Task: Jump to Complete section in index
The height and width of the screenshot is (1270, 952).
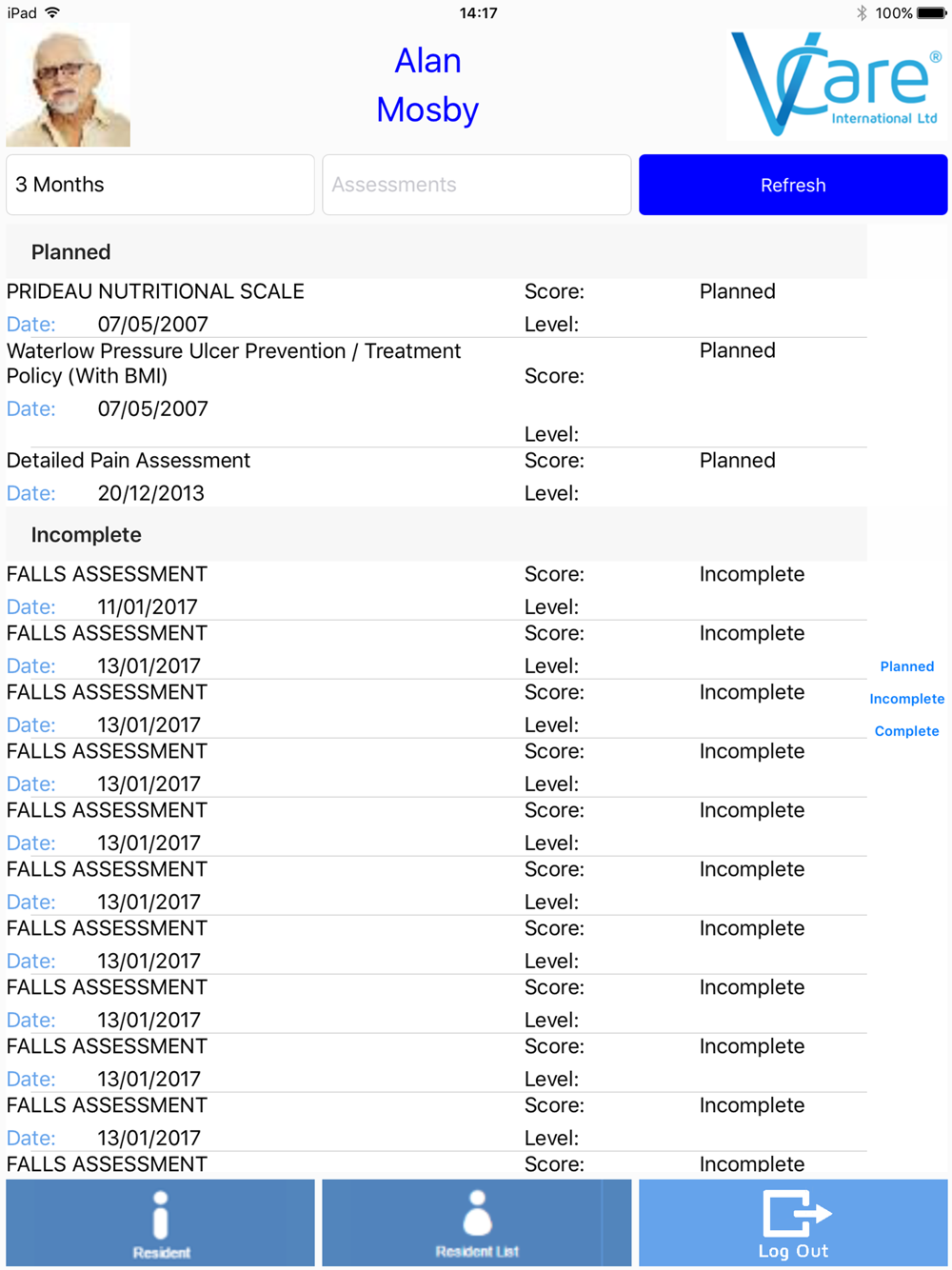Action: click(x=906, y=731)
